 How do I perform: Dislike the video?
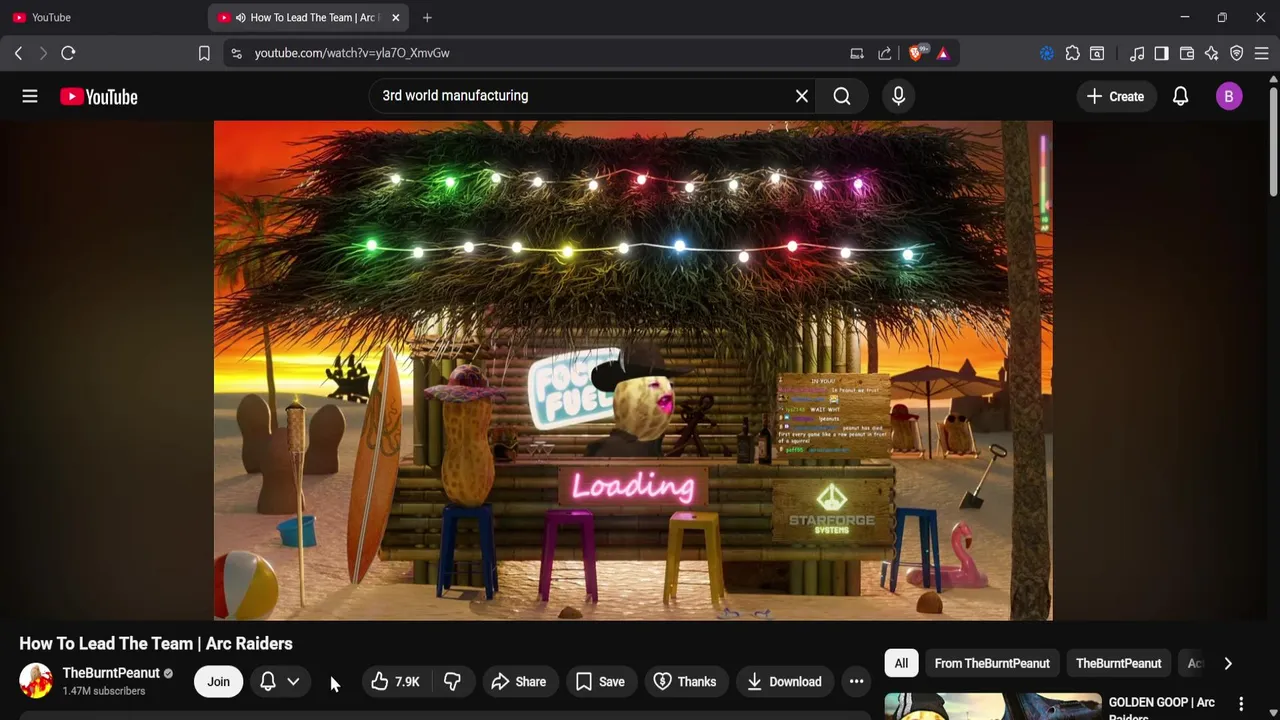click(452, 682)
